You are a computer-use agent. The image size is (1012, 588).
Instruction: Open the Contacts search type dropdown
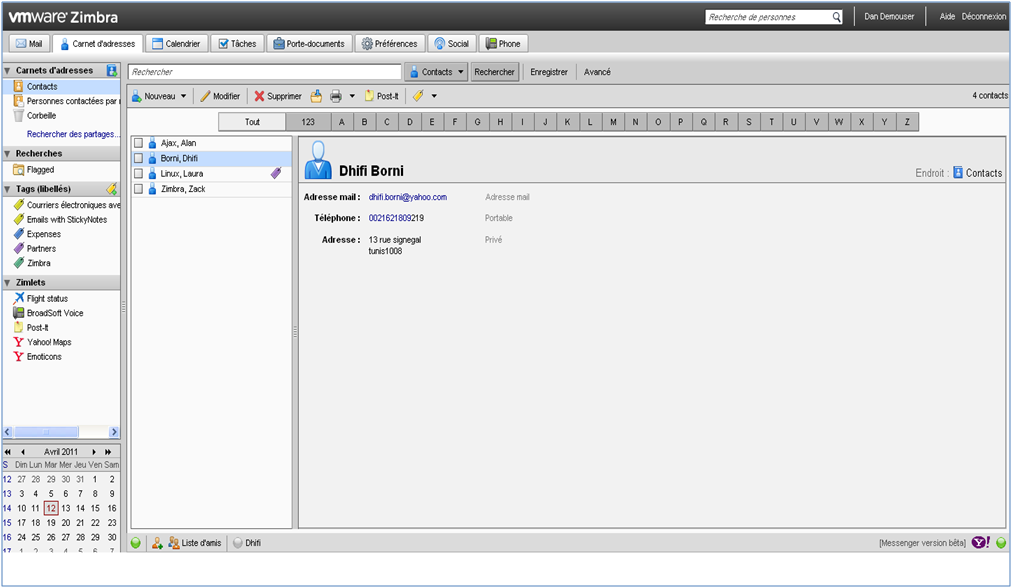tap(436, 72)
